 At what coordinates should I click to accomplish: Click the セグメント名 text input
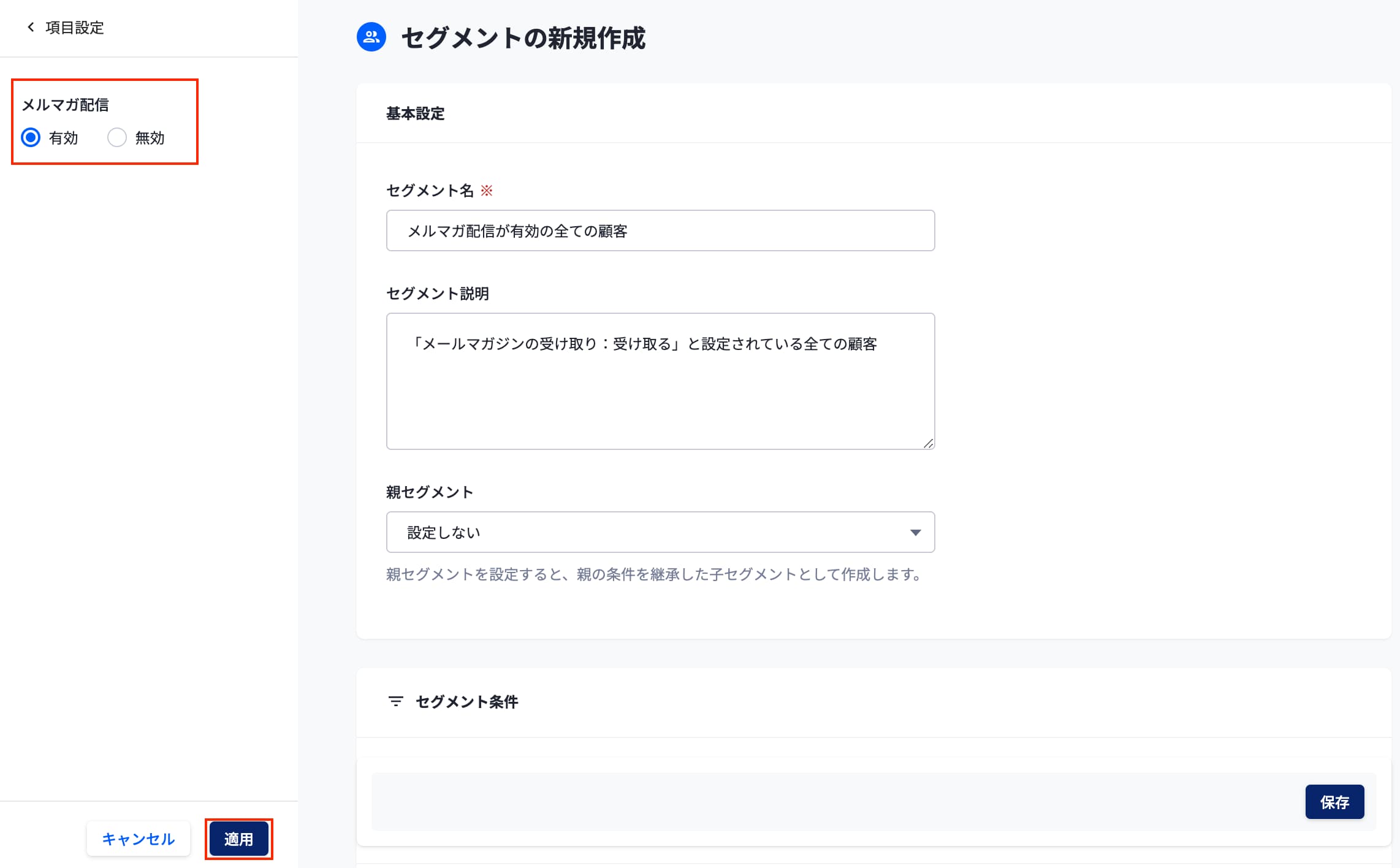[660, 230]
